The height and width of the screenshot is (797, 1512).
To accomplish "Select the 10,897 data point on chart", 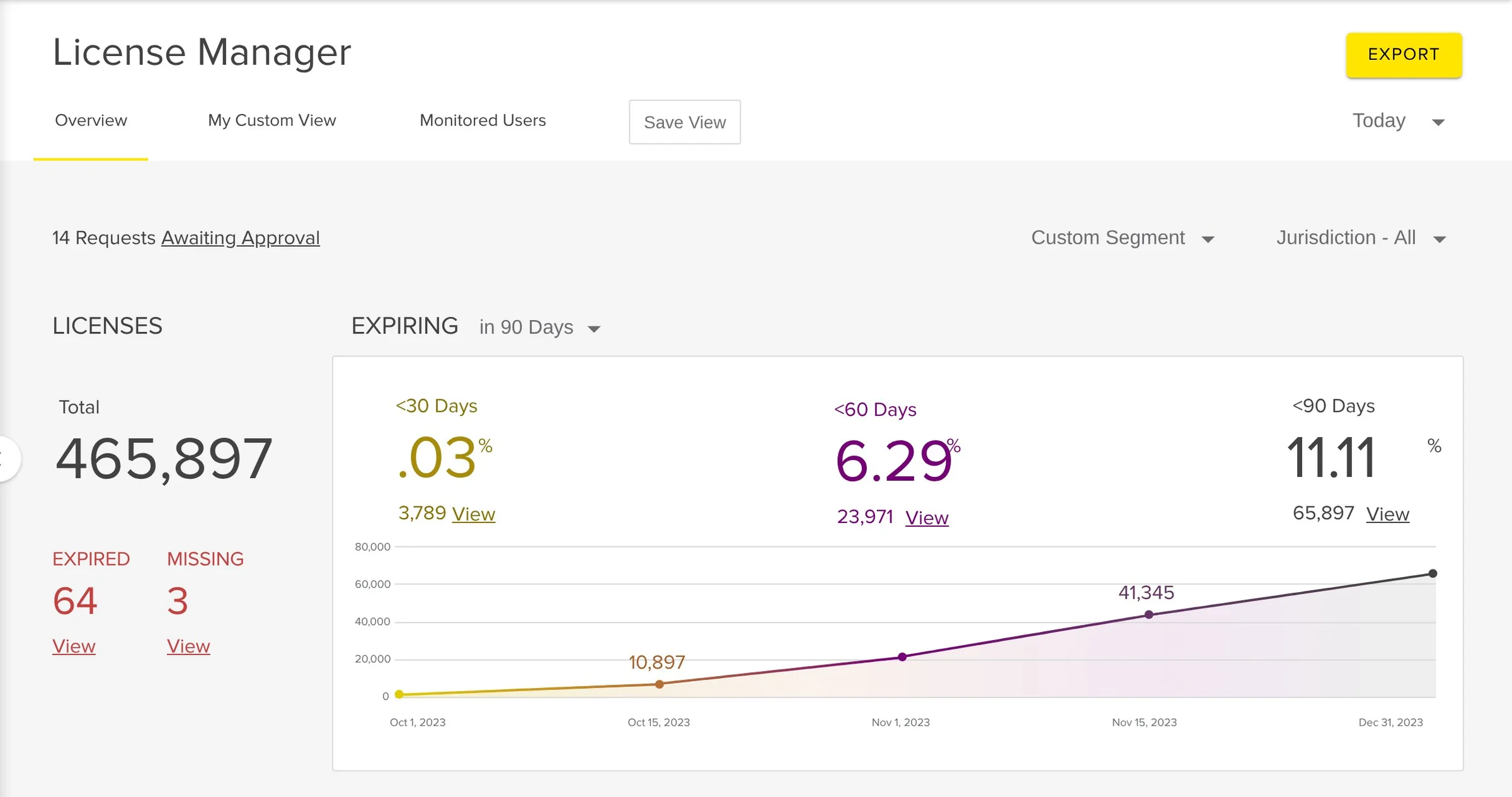I will pos(659,684).
